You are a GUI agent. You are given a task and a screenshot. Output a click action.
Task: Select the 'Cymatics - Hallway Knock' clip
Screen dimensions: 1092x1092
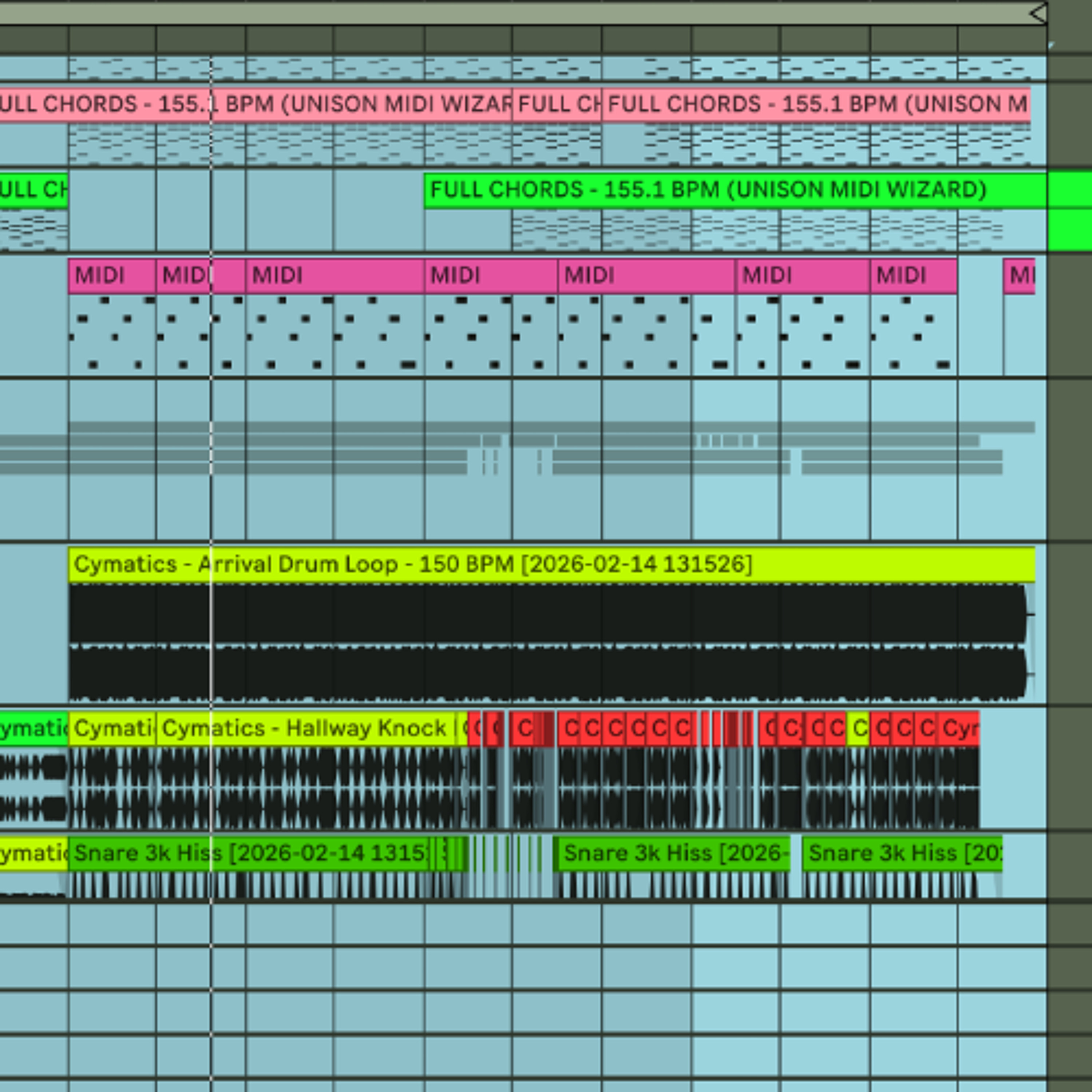click(x=305, y=729)
